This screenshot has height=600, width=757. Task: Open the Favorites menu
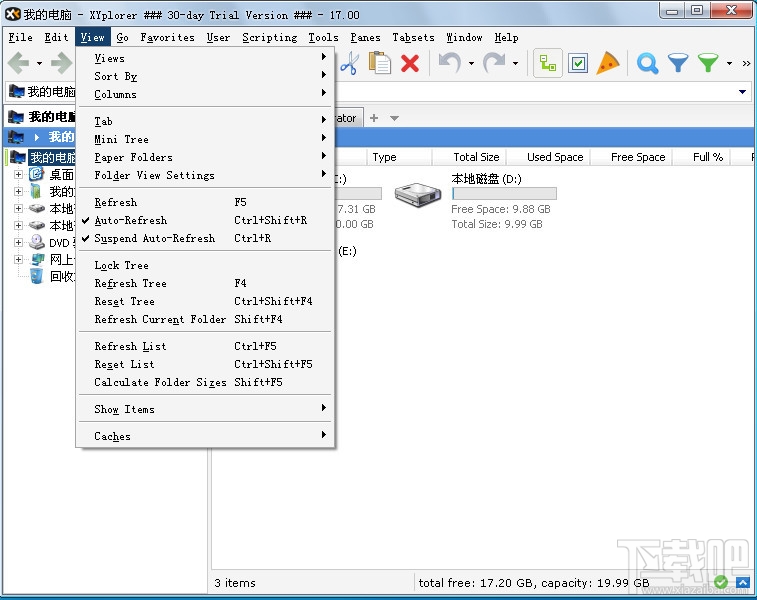click(167, 37)
